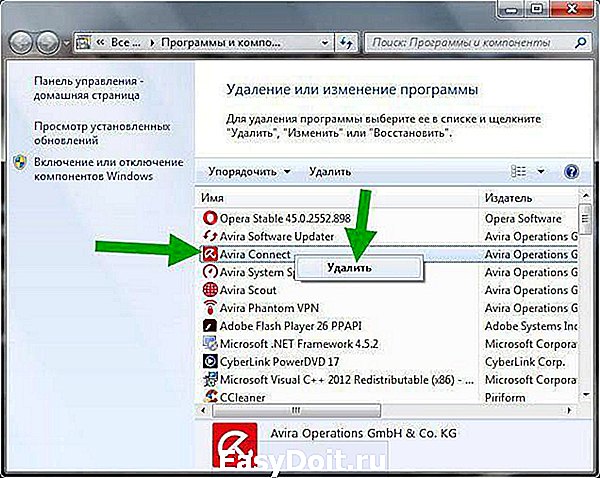Select the Avira Software Updater icon

tap(210, 236)
